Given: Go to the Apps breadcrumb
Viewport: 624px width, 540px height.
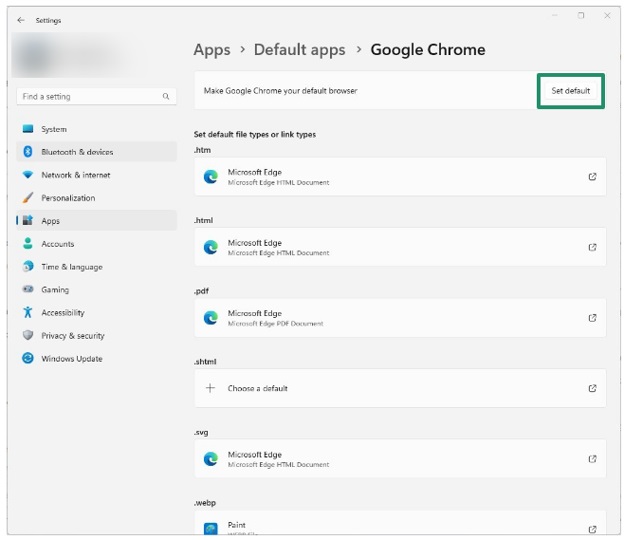Looking at the screenshot, I should coord(212,50).
